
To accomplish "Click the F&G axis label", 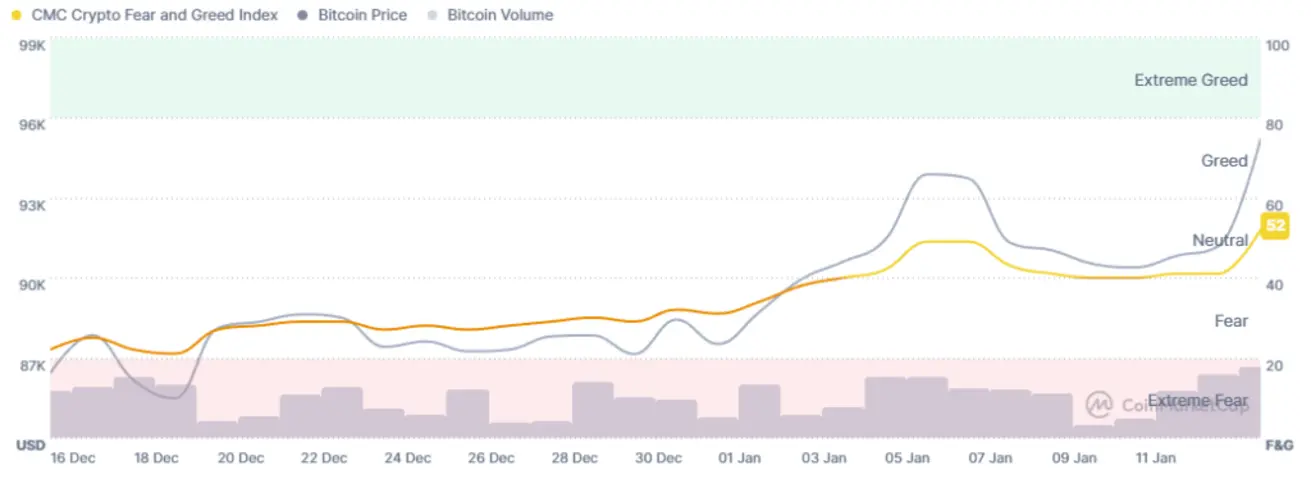I will click(1281, 444).
